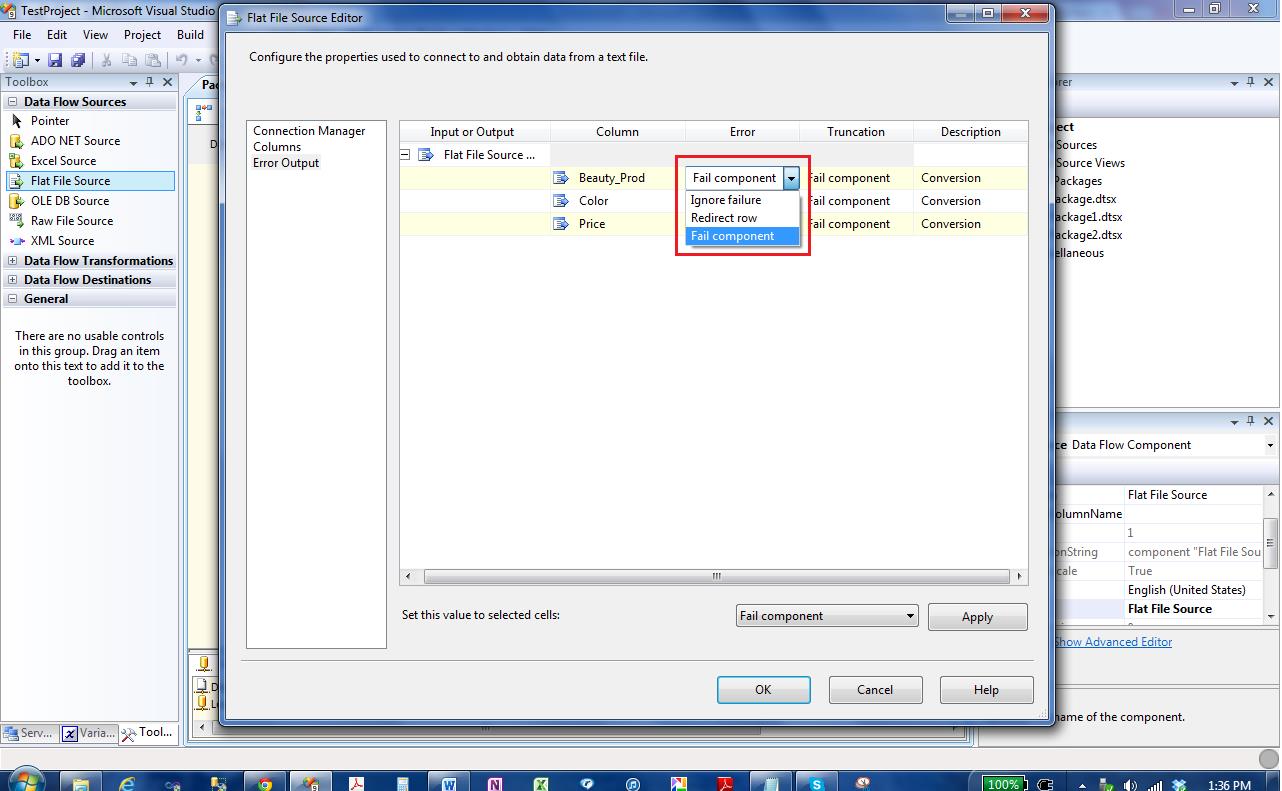Viewport: 1282px width, 791px height.
Task: Pick the Raw File Source icon
Action: pos(16,221)
